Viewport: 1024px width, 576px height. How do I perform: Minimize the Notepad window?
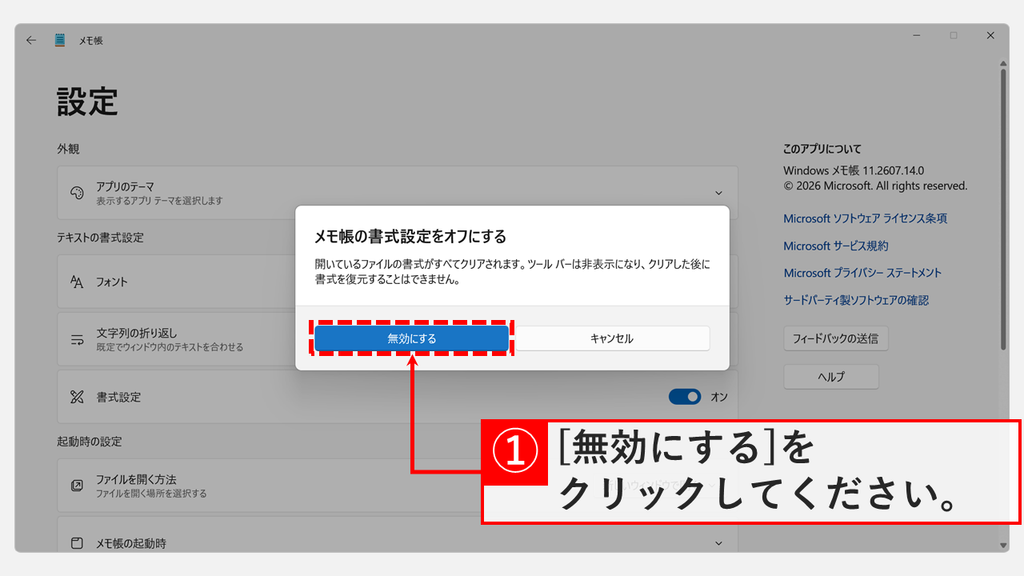click(x=916, y=36)
